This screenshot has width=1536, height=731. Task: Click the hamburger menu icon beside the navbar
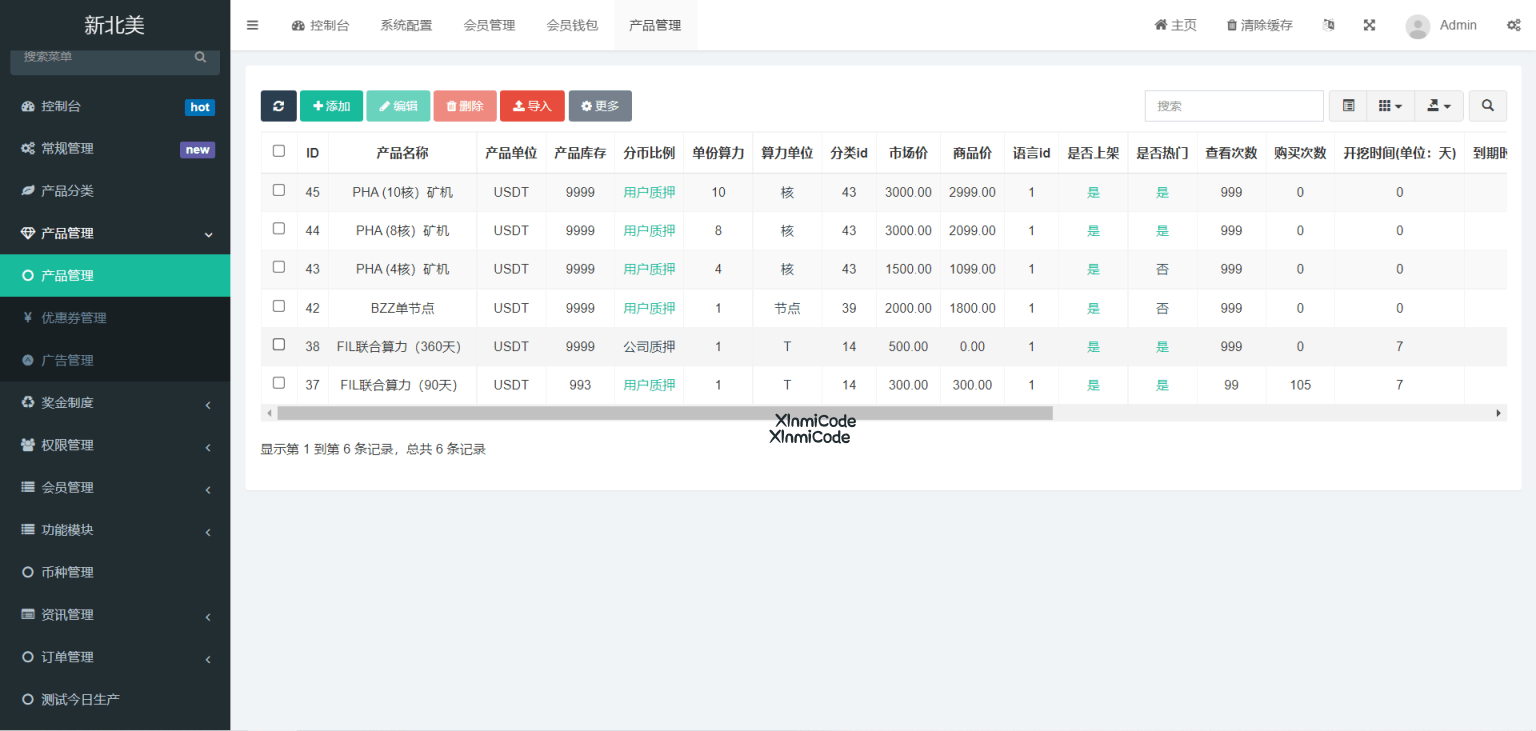[252, 24]
